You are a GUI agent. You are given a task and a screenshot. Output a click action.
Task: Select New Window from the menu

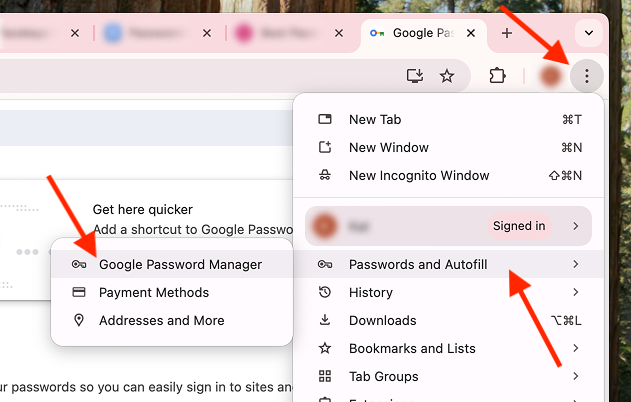(x=448, y=148)
